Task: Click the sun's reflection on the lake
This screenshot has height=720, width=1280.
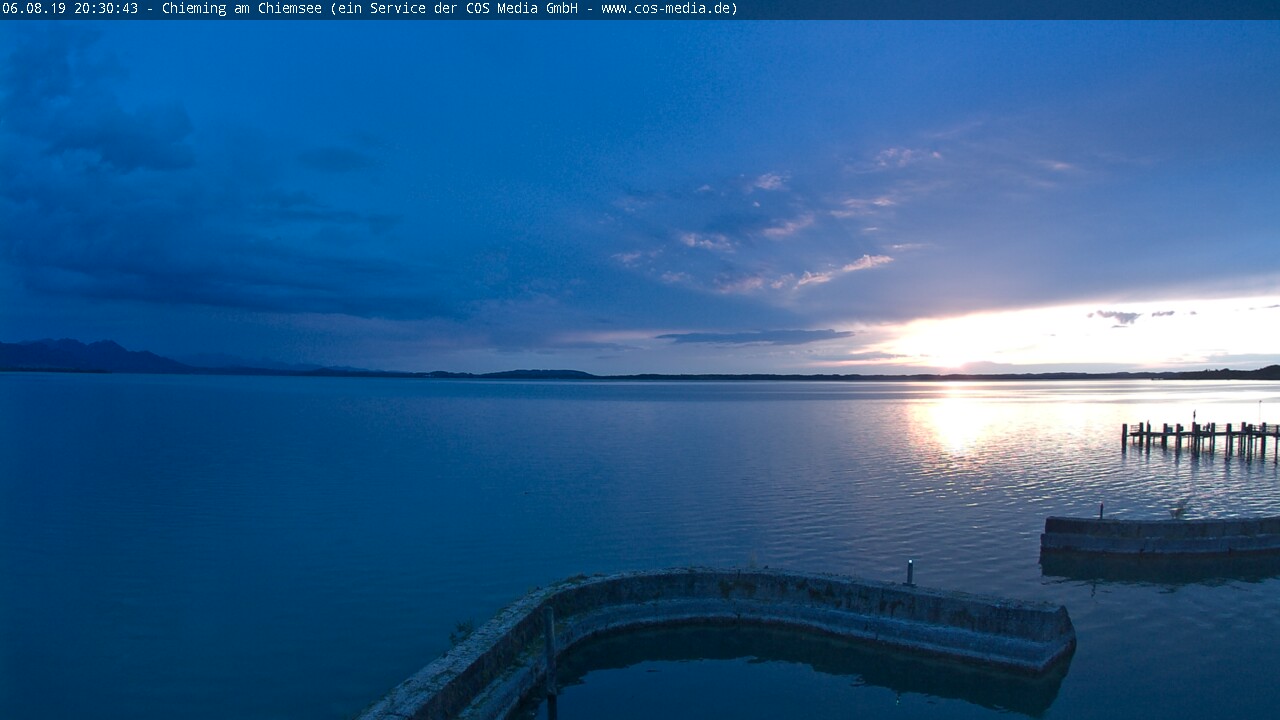Action: (955, 420)
